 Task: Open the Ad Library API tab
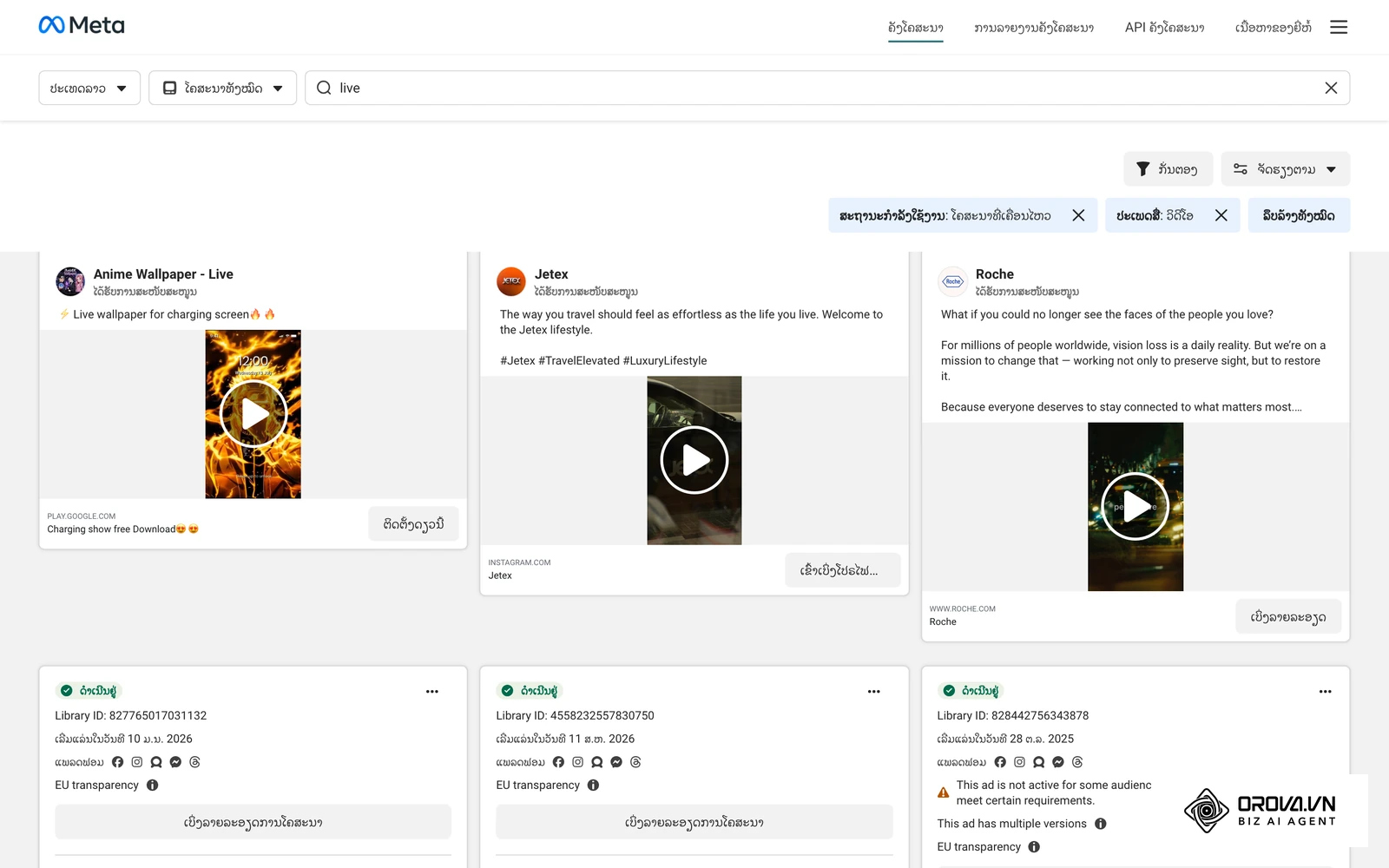[1164, 28]
